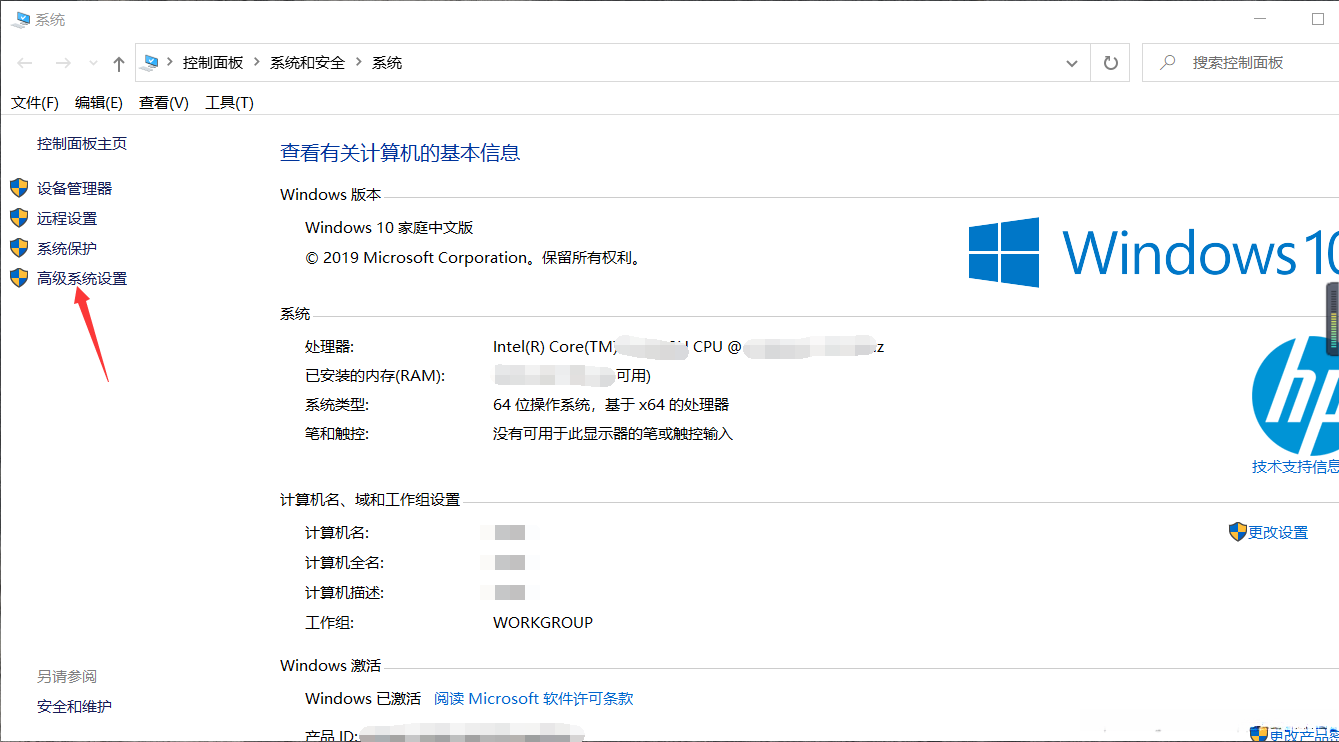Open 阅读 Microsoft 软件许可条款 link
The width and height of the screenshot is (1339, 742).
[x=534, y=699]
